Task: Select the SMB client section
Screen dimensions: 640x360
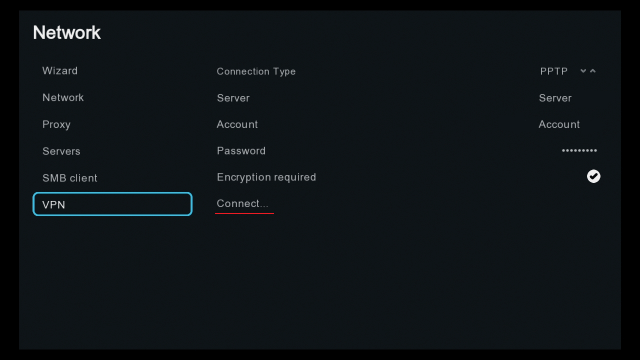Action: point(70,178)
